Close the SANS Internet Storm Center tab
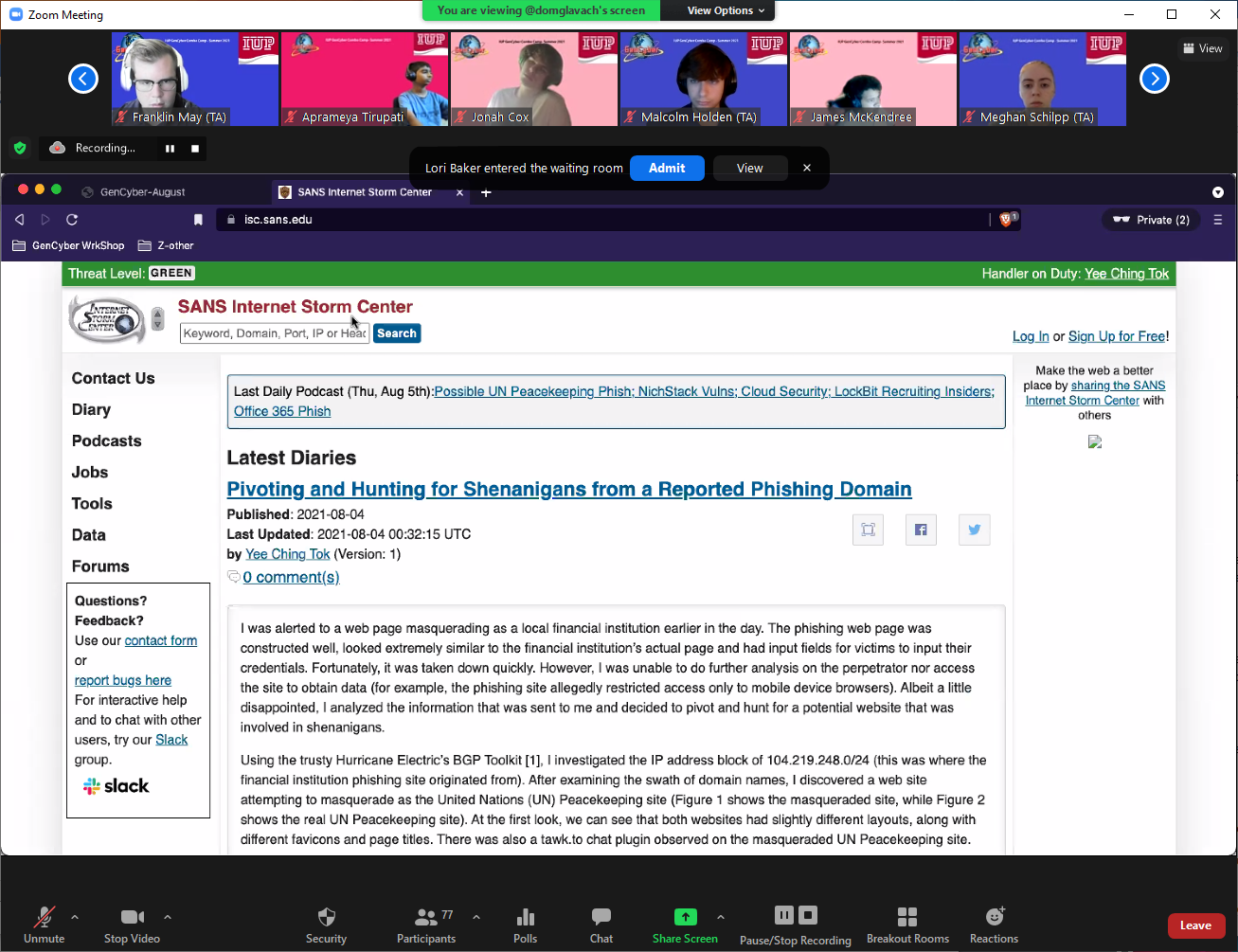Viewport: 1238px width, 952px height. (460, 192)
